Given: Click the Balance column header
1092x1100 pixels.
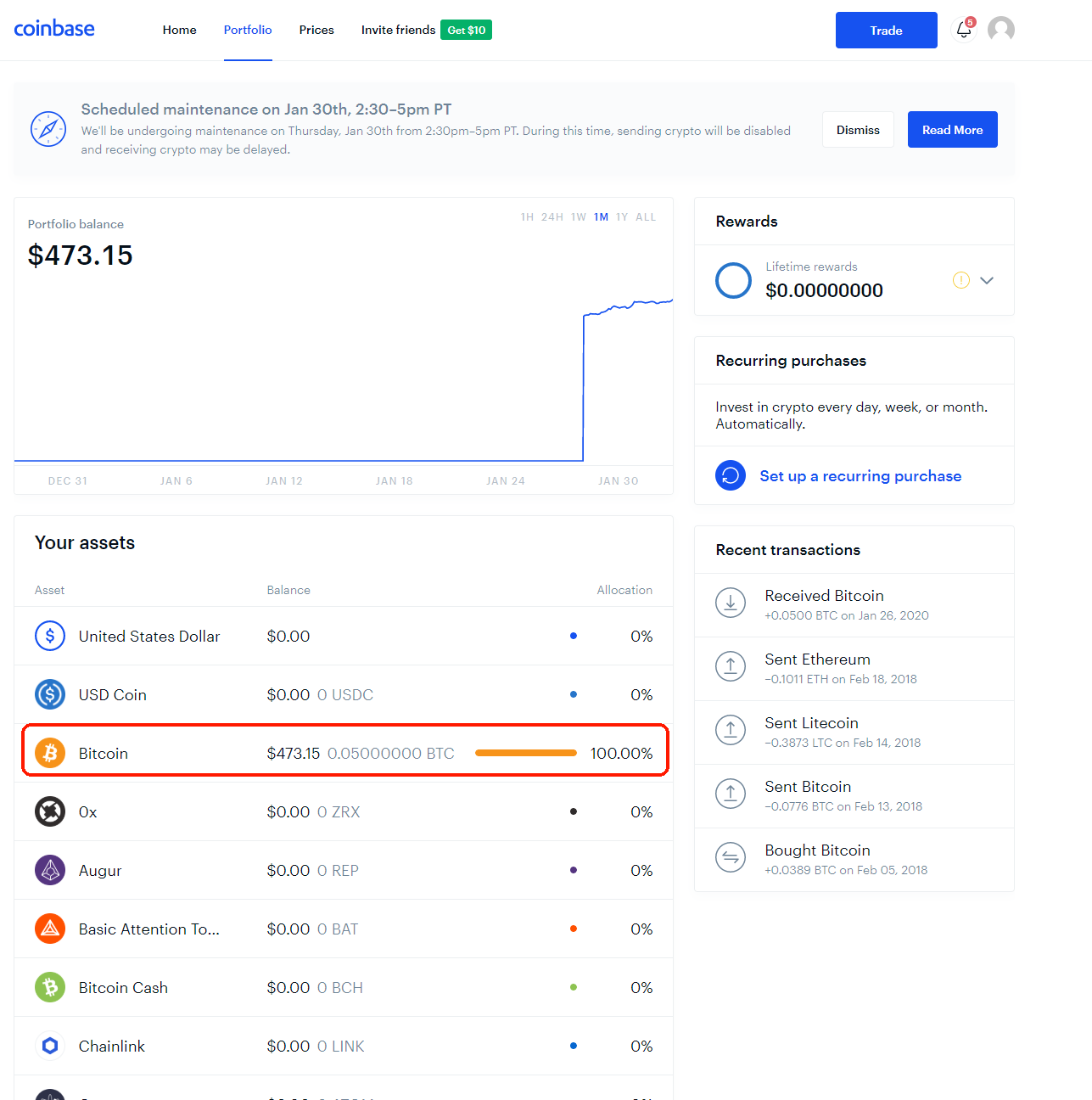Looking at the screenshot, I should click(x=288, y=590).
